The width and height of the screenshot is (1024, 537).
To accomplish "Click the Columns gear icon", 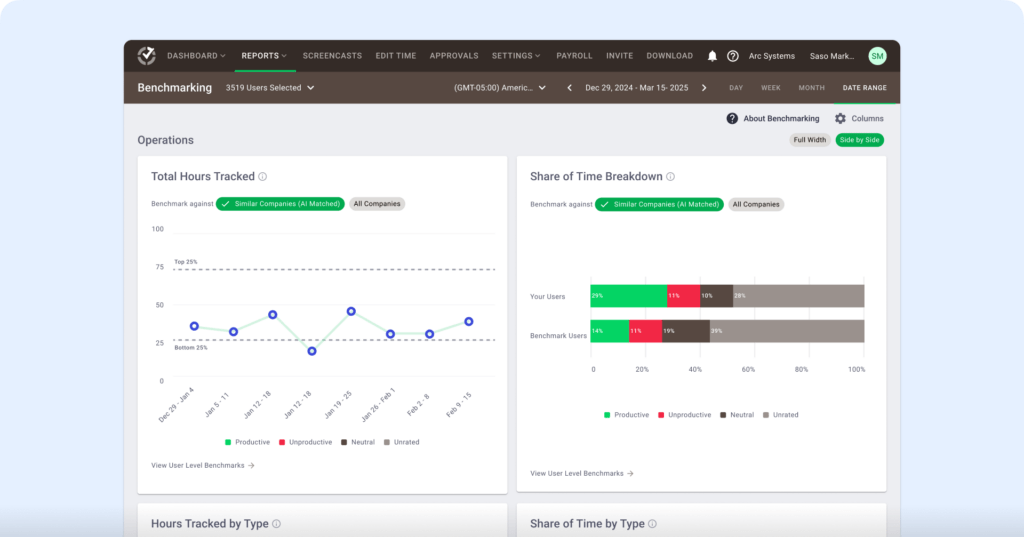I will pos(840,119).
